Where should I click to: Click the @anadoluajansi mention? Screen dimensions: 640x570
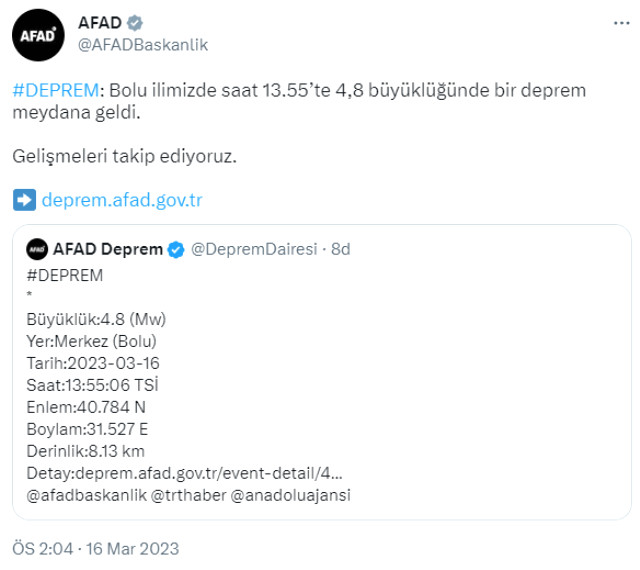(x=292, y=495)
